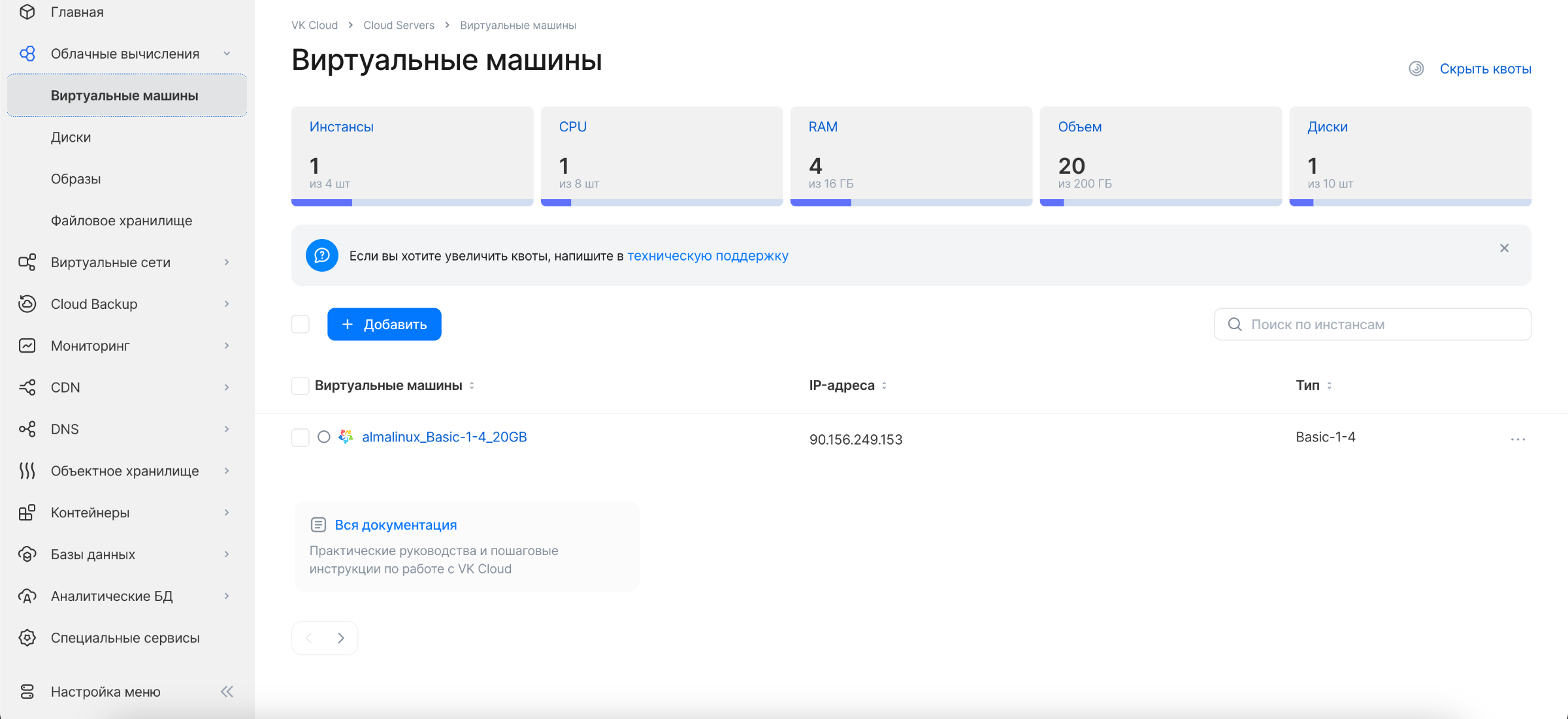The width and height of the screenshot is (1568, 719).
Task: Tick the select-all checkbox beside Добавить
Action: click(x=300, y=324)
